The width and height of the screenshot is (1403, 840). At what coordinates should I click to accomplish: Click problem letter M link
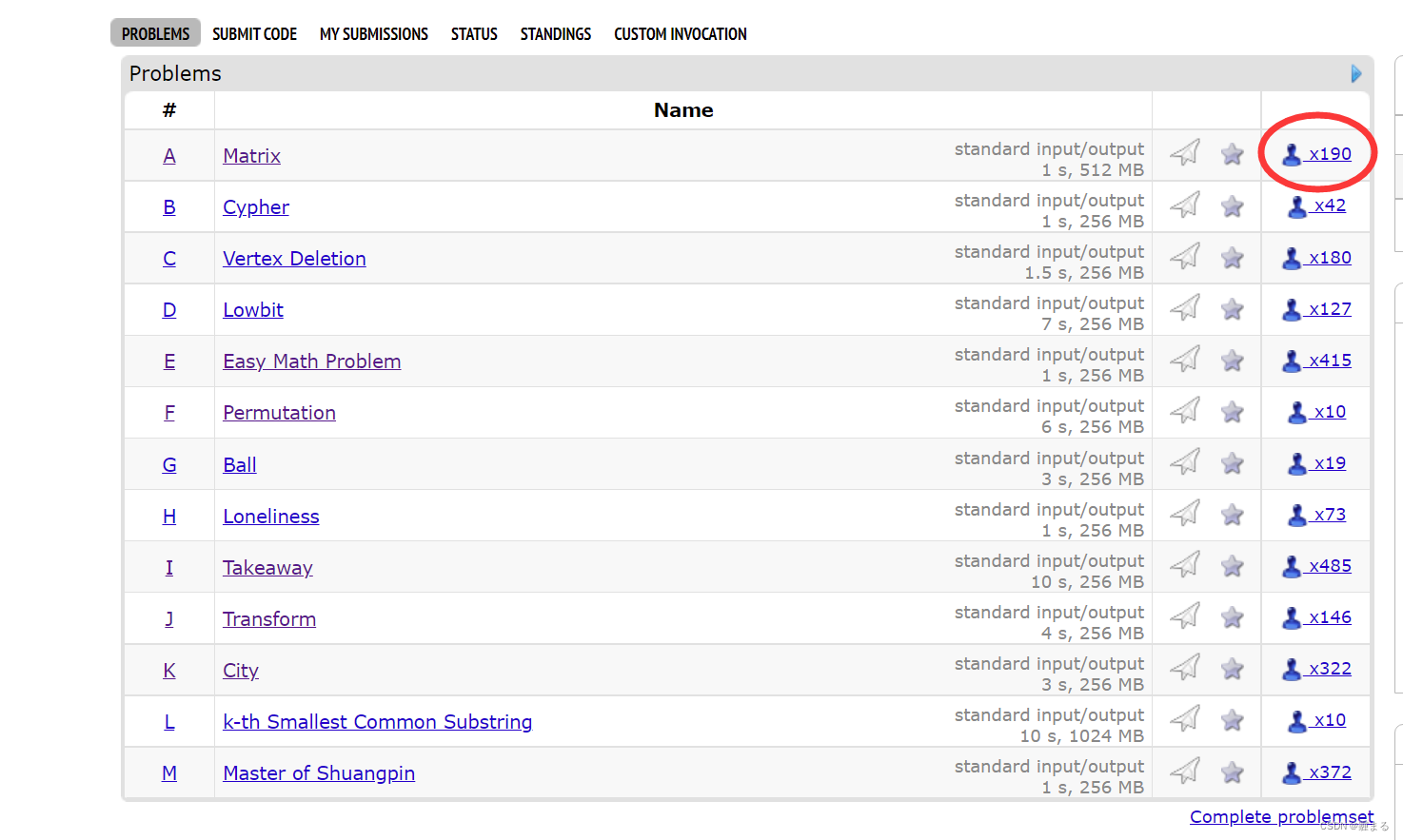pyautogui.click(x=169, y=773)
